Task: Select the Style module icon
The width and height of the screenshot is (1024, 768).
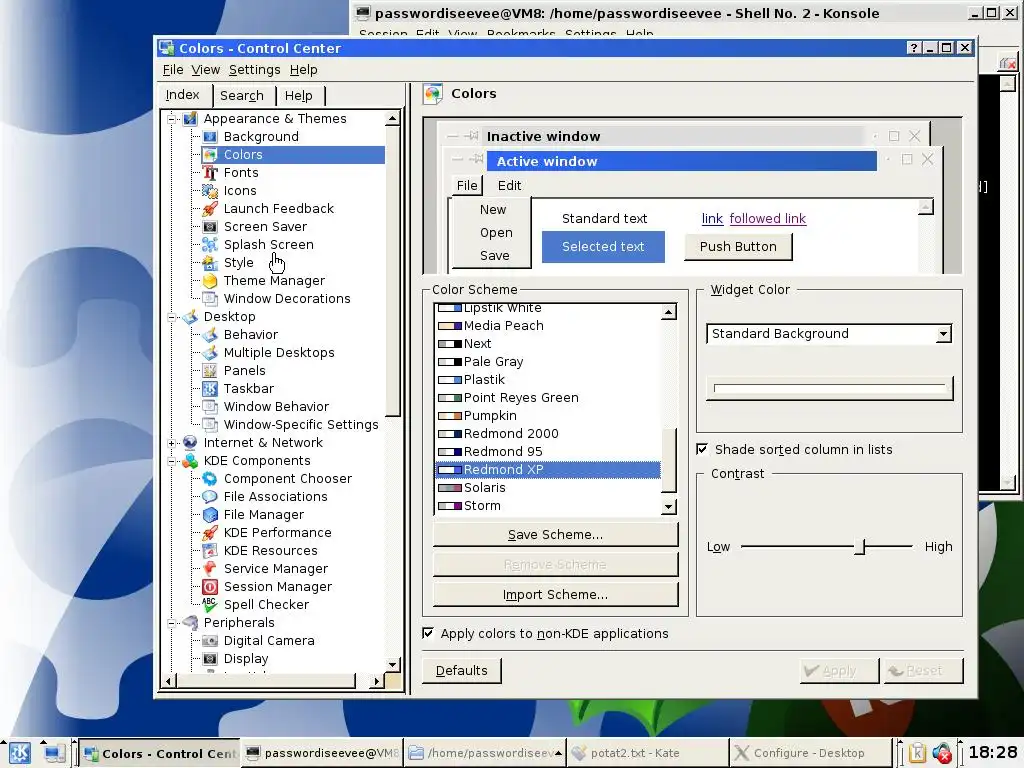Action: tap(210, 263)
